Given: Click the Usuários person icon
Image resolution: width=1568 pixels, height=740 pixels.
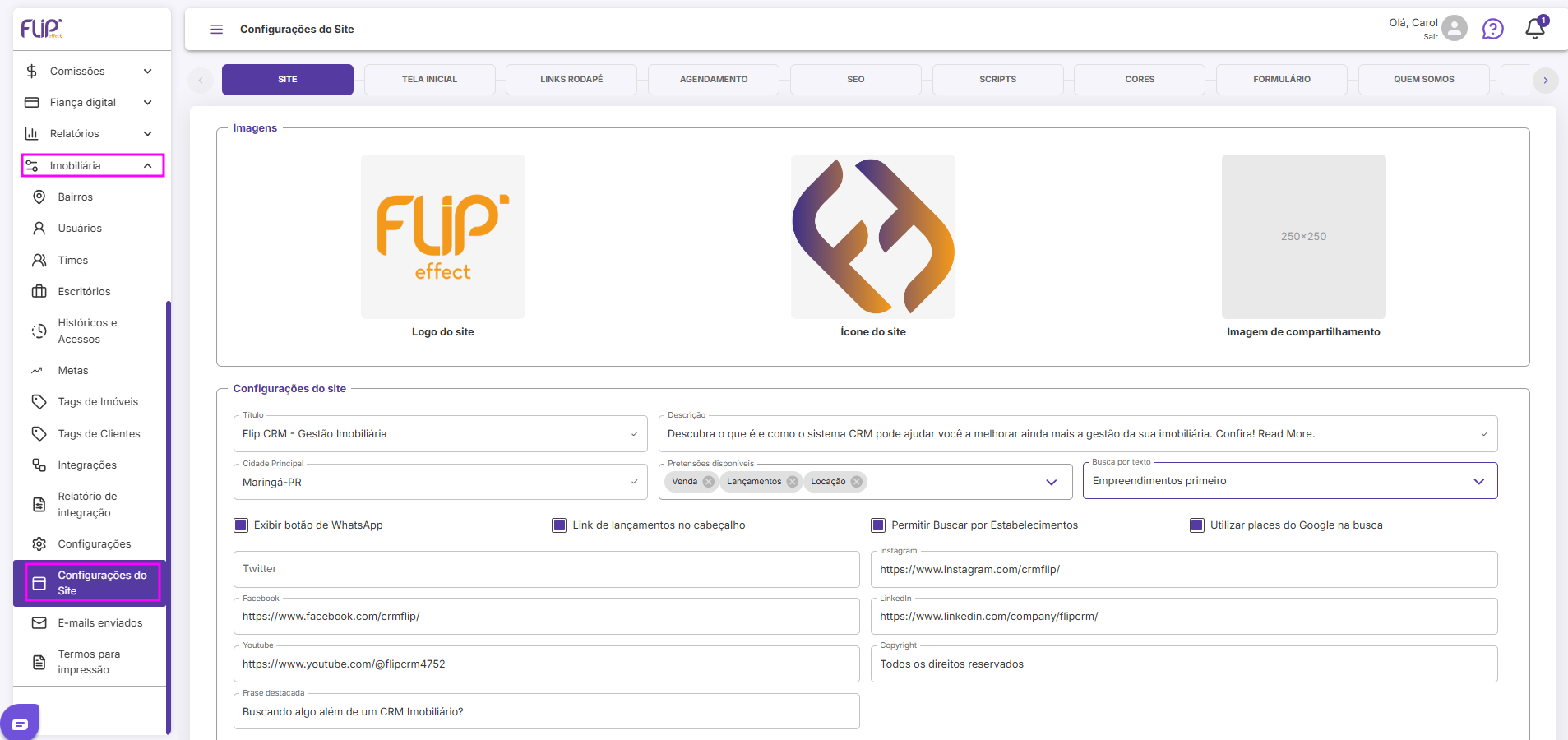Looking at the screenshot, I should pos(39,229).
